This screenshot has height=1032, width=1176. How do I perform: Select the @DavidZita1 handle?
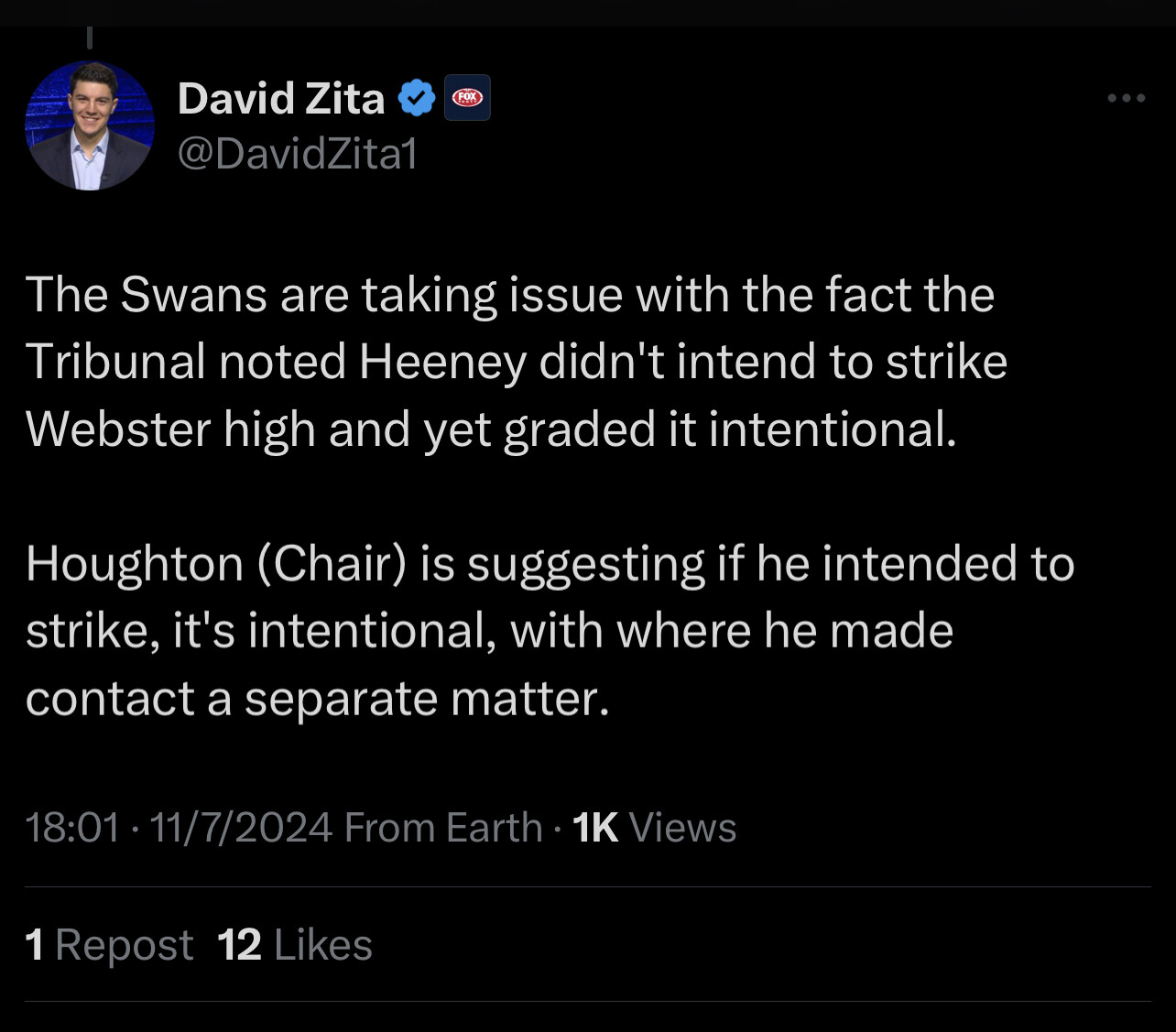[x=298, y=154]
